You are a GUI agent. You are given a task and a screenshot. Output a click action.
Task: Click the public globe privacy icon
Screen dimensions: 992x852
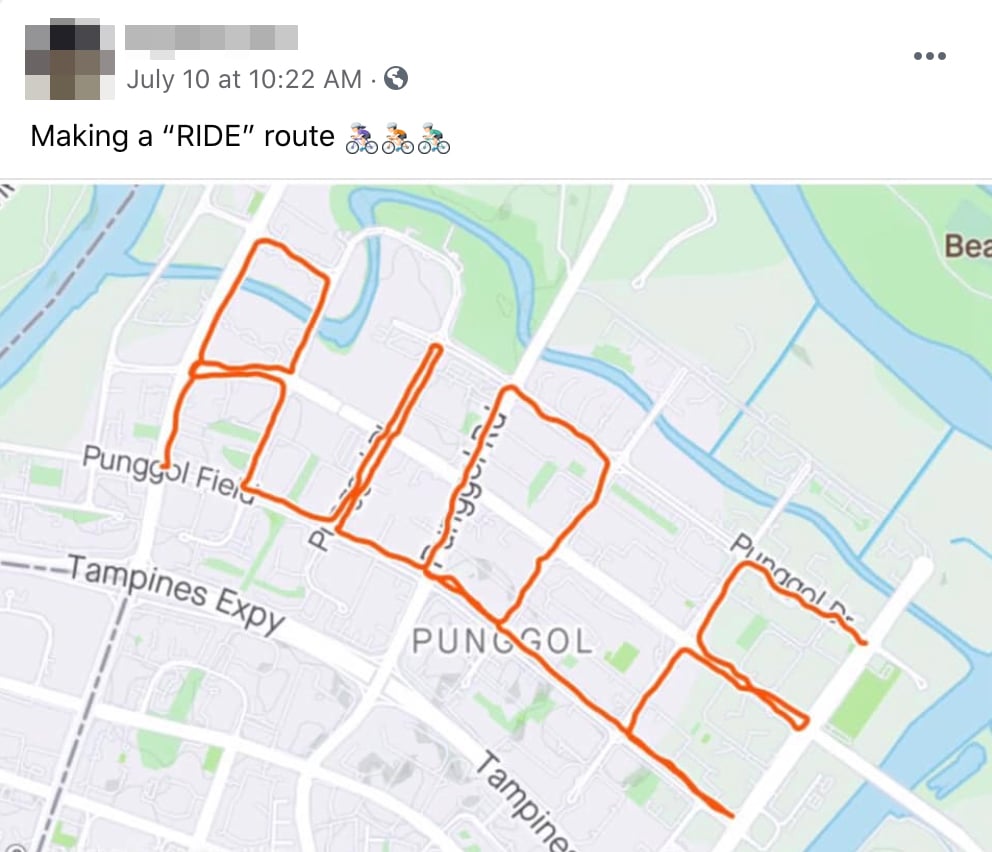(x=396, y=78)
